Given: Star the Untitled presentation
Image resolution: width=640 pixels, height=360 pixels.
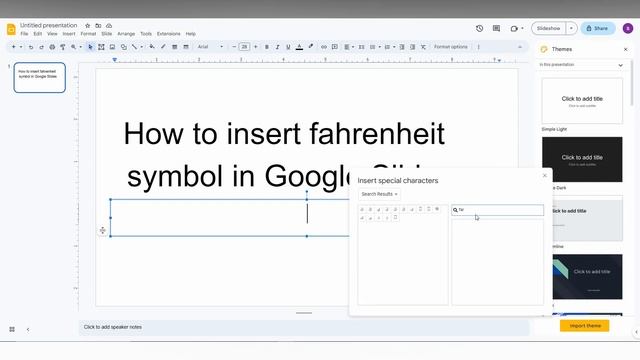Looking at the screenshot, I should [x=87, y=25].
